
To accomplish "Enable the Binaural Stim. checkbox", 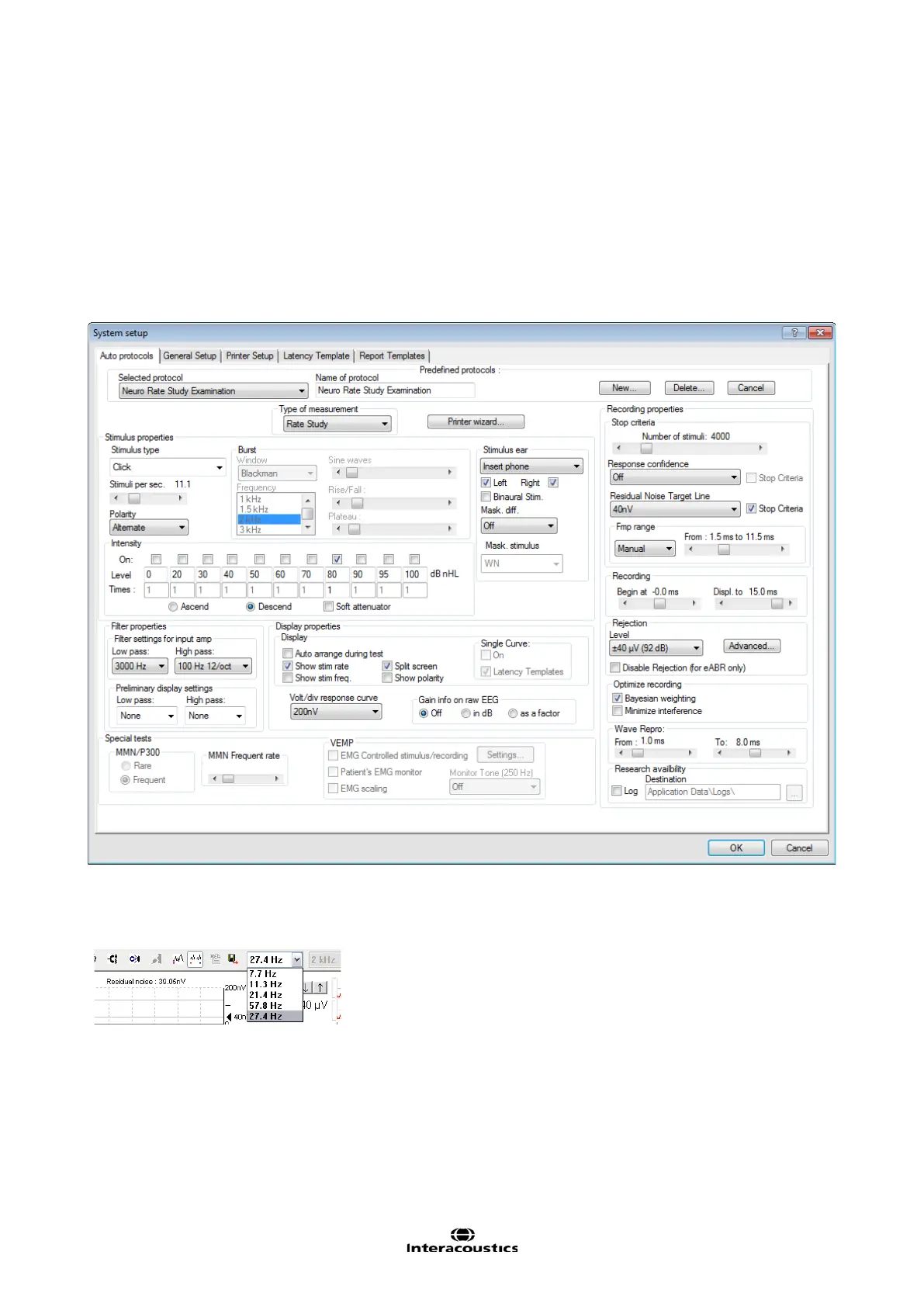I will 486,497.
